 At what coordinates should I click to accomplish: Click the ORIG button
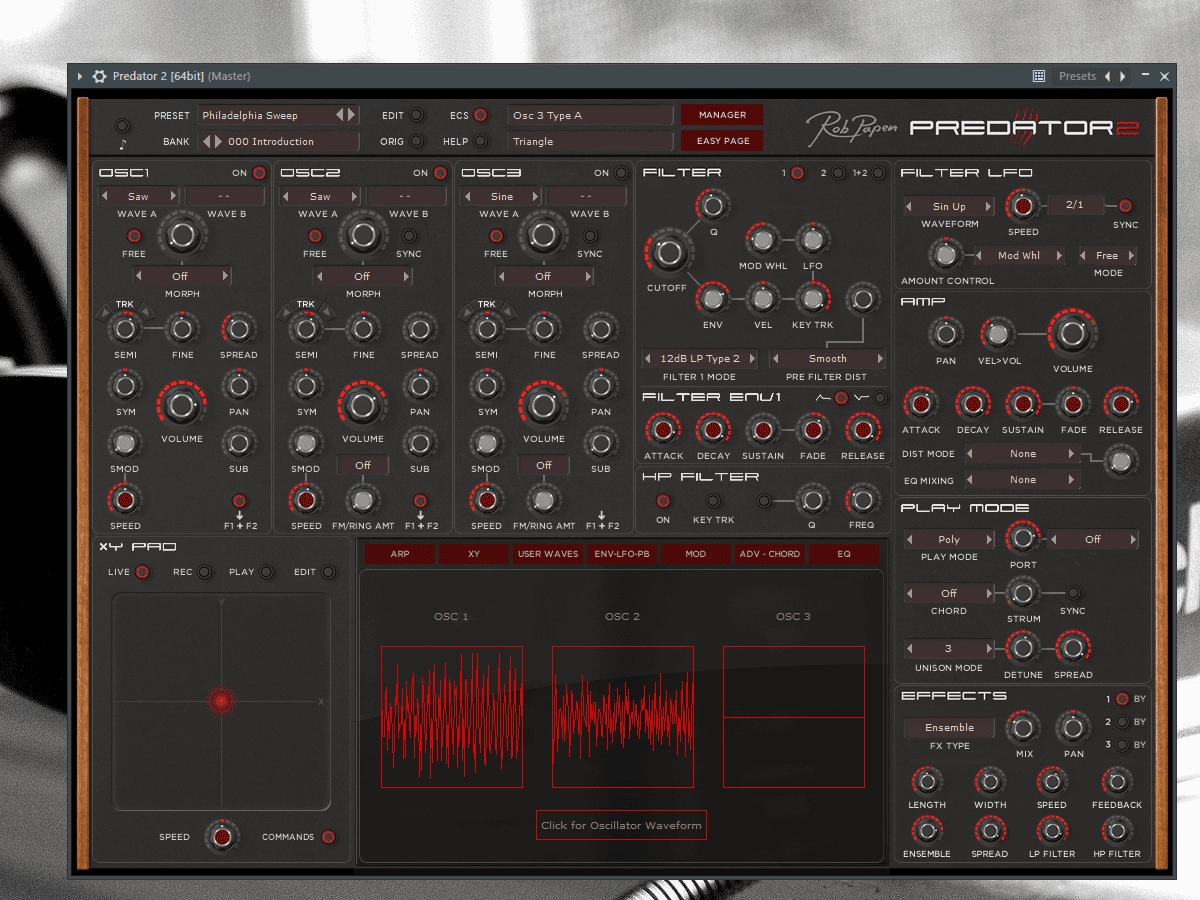416,141
